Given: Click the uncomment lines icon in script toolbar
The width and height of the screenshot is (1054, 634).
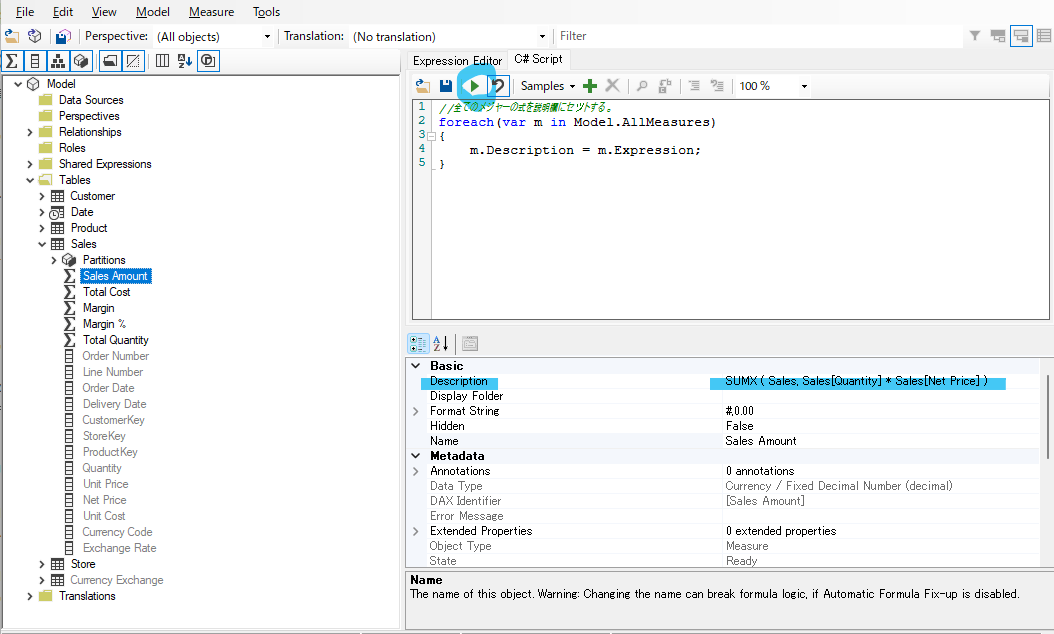Looking at the screenshot, I should [x=717, y=86].
